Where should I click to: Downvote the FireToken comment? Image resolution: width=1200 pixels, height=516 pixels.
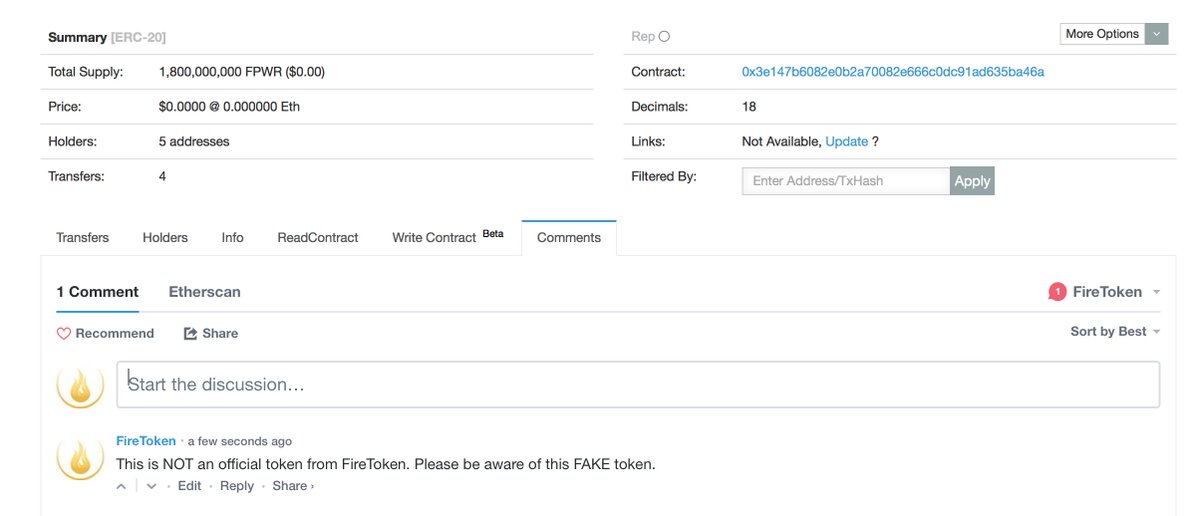pyautogui.click(x=151, y=486)
